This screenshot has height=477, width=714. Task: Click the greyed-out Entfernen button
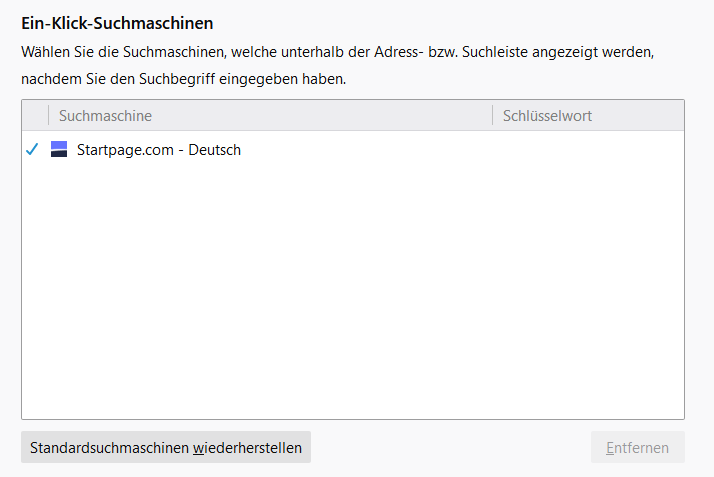click(x=637, y=448)
